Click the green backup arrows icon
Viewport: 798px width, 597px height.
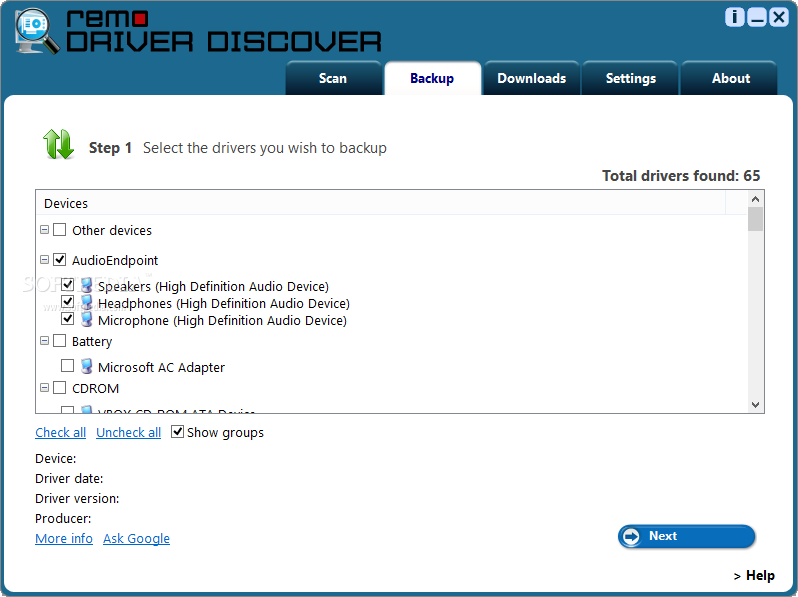click(58, 144)
